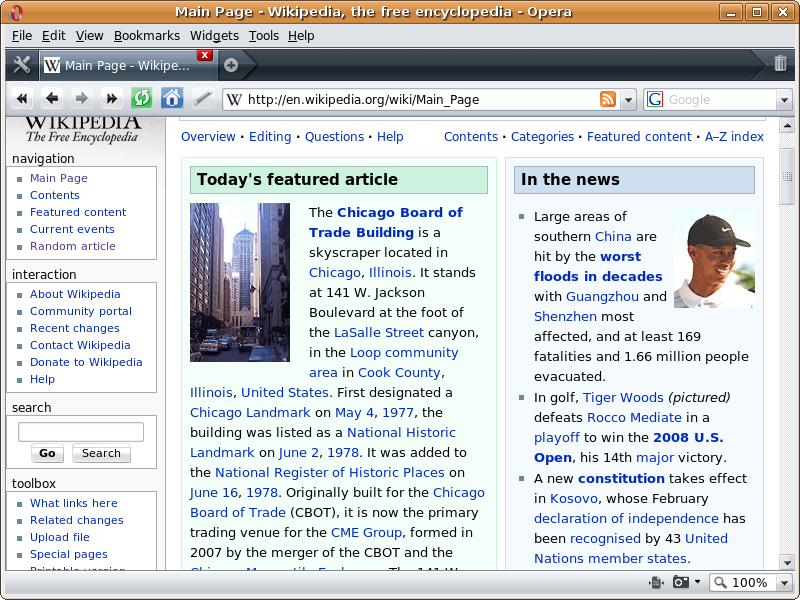Follow the Chicago Board of Trade Building link
Viewport: 800px width, 600px height.
pos(386,222)
